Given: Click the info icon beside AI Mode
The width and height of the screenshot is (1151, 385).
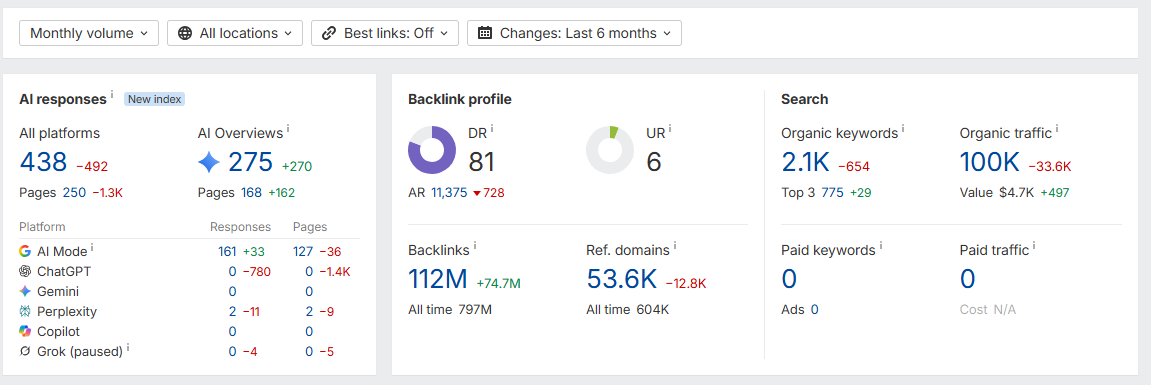Looking at the screenshot, I should [93, 248].
